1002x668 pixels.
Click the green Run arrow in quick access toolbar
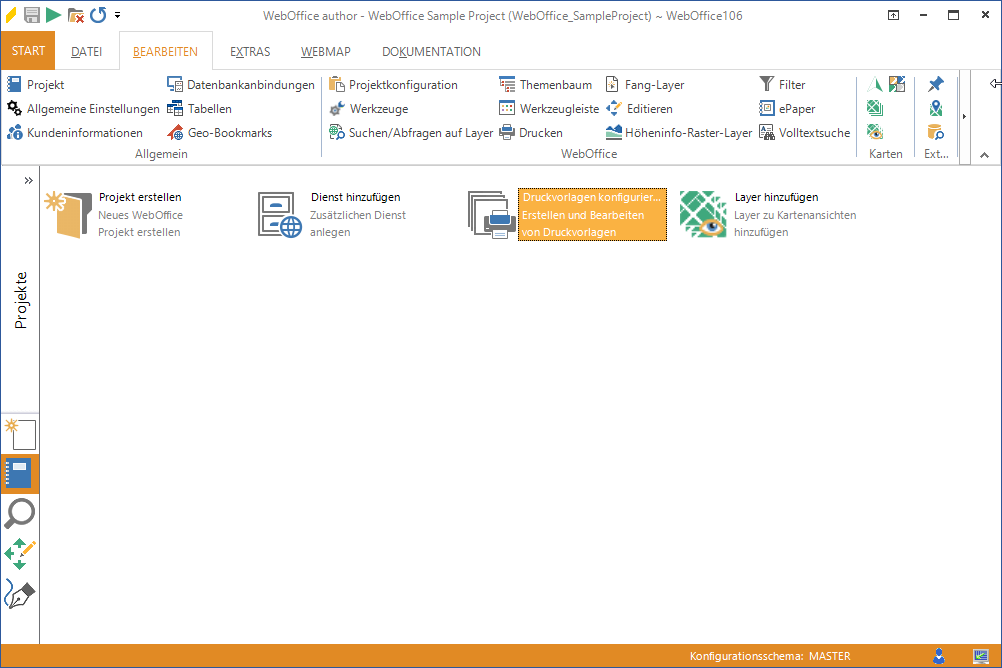click(x=53, y=15)
